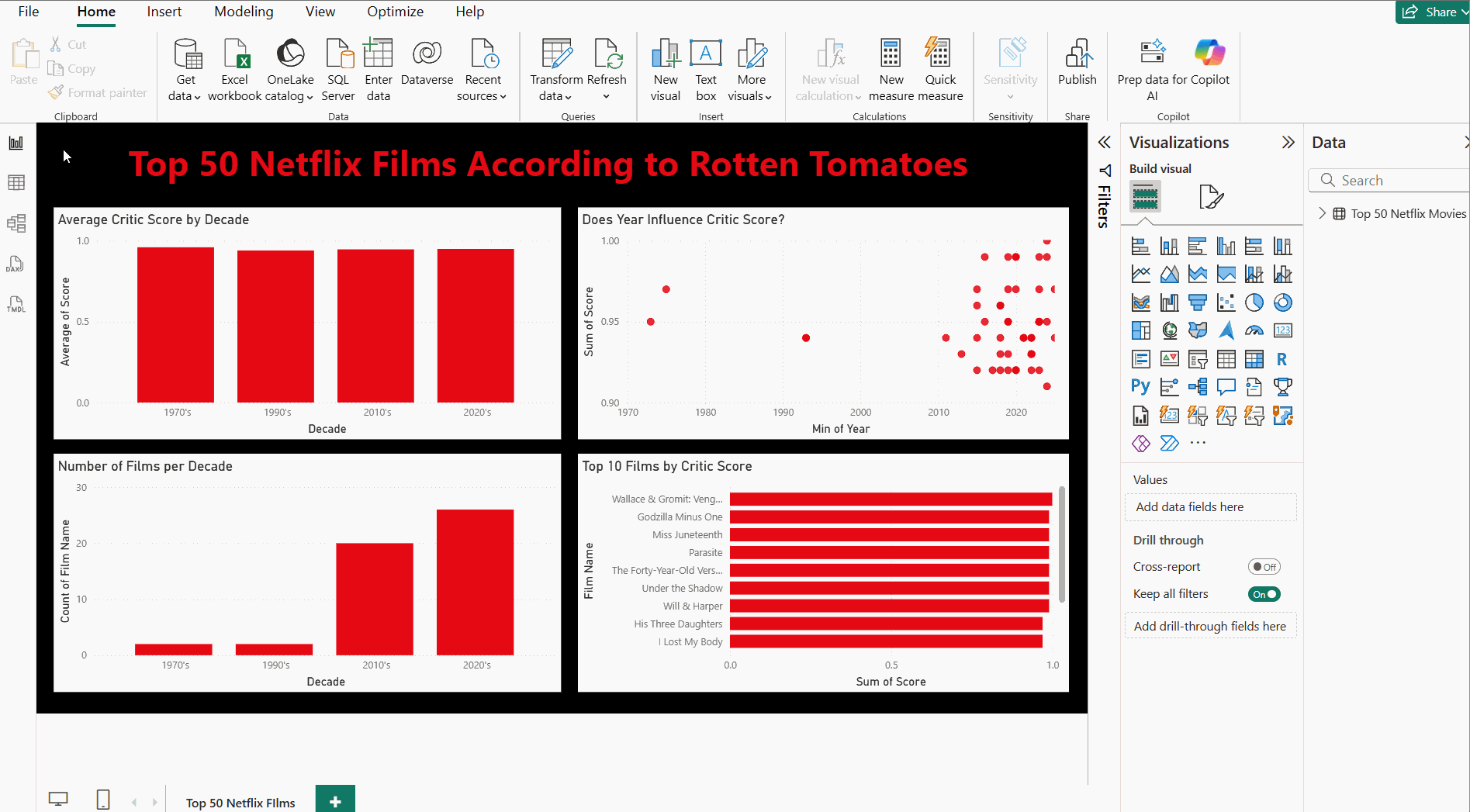Enable the Cross-report toggle
This screenshot has height=812, width=1470.
1264,567
